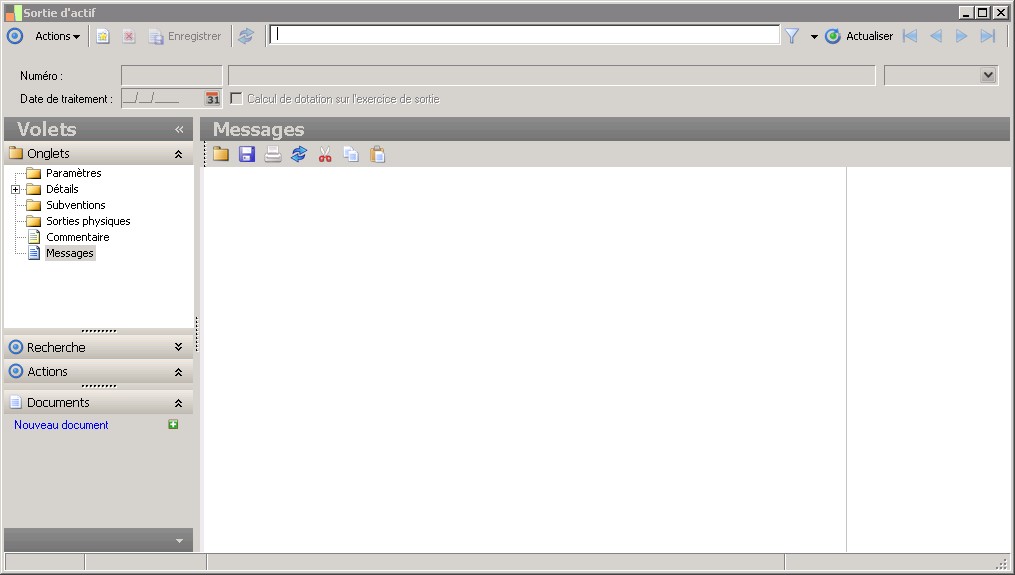The height and width of the screenshot is (575, 1015).
Task: Click the Delete record red X icon
Action: (129, 36)
